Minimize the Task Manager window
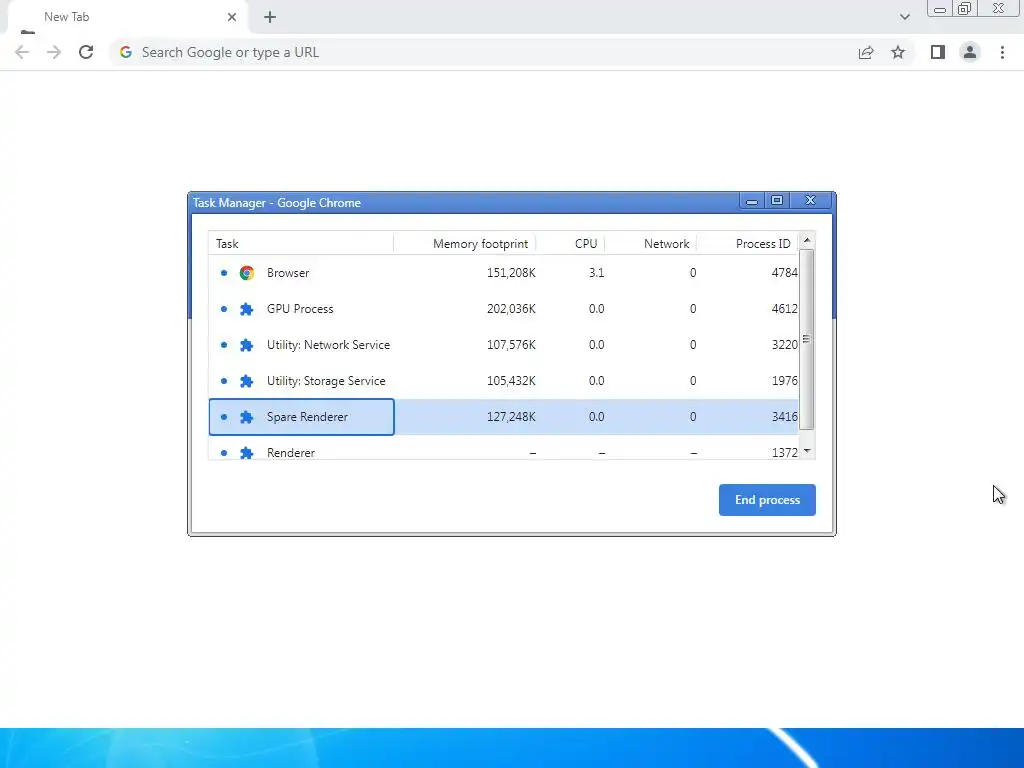This screenshot has width=1024, height=768. pos(752,201)
